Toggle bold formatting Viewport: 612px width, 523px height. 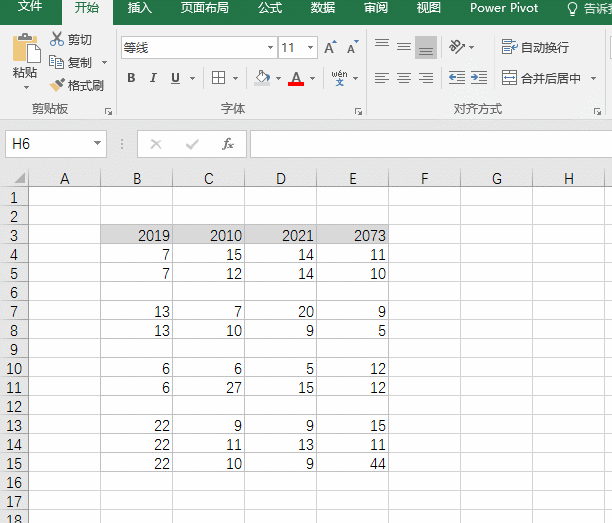131,78
